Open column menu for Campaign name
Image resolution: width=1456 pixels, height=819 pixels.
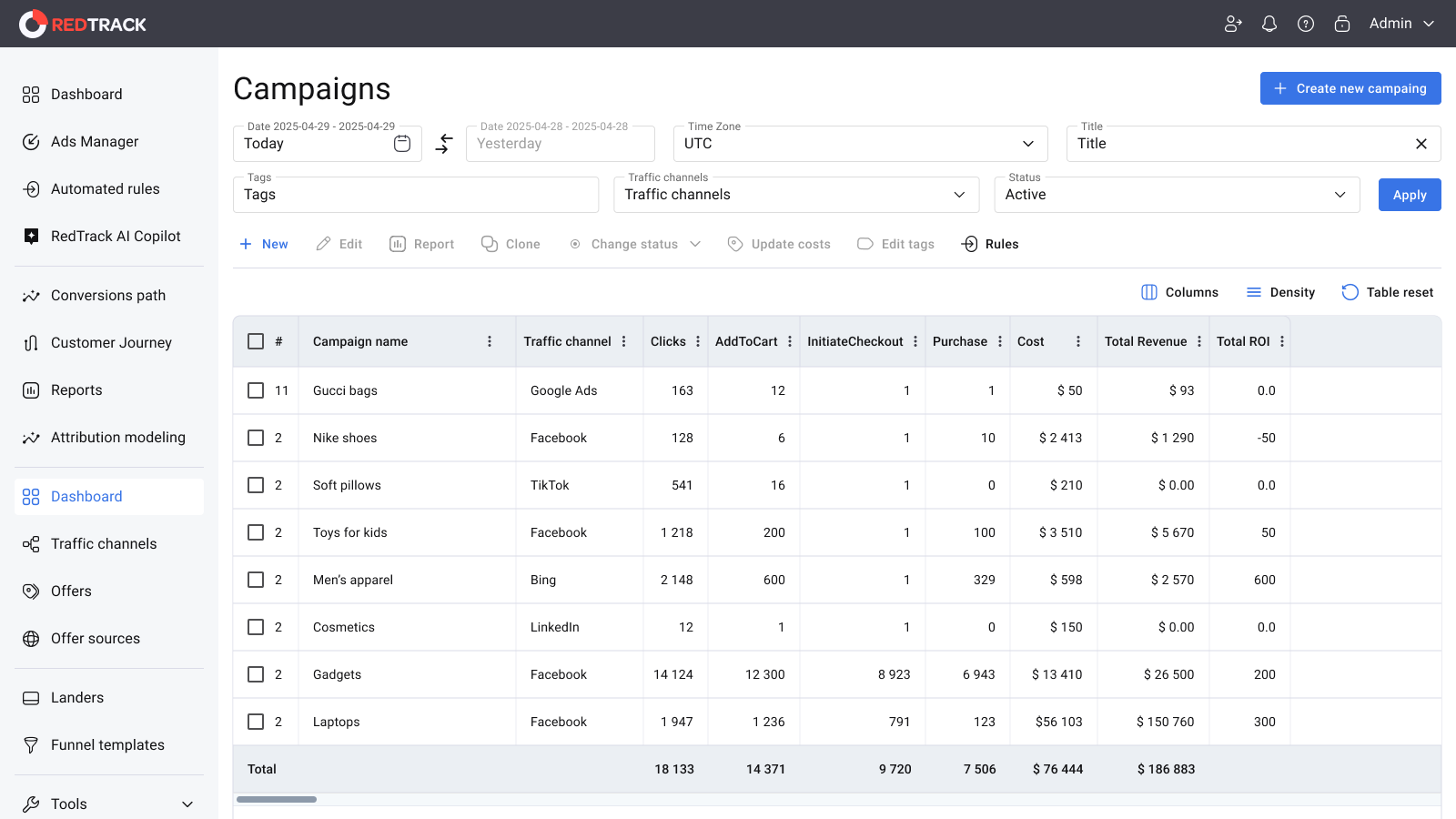point(490,341)
